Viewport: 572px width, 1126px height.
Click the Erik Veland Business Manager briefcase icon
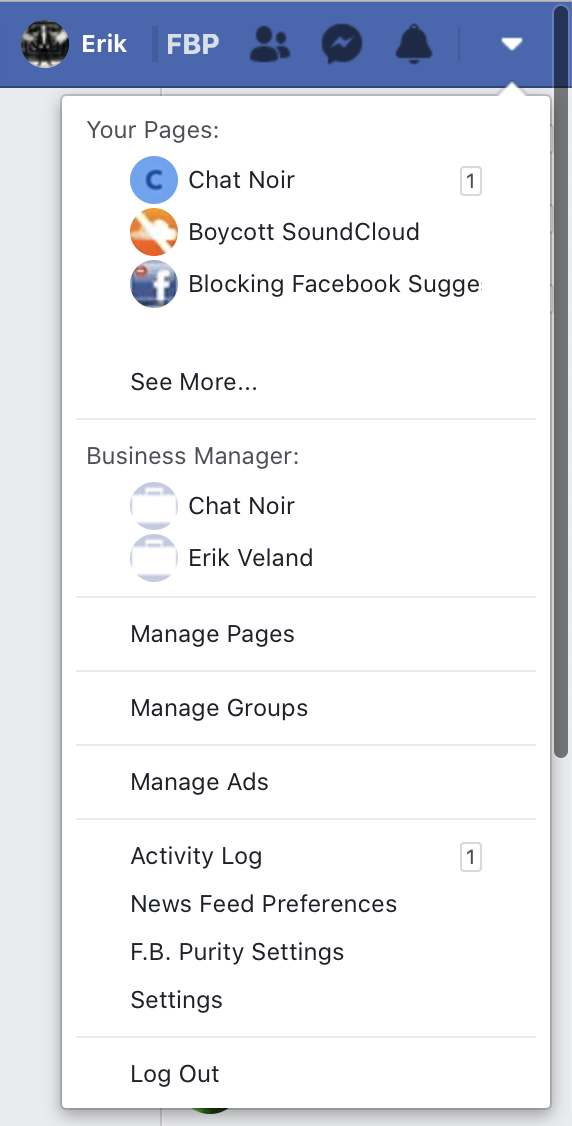pos(154,558)
